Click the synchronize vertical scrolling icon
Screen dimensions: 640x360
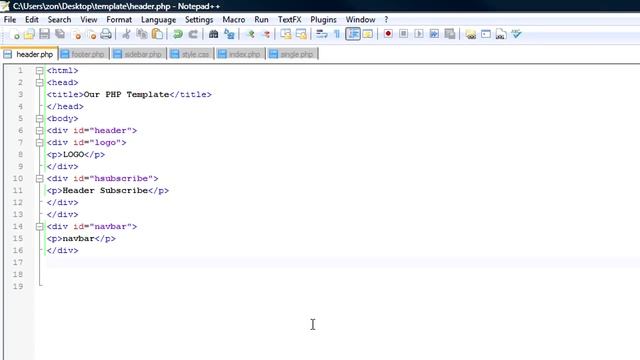click(x=286, y=34)
